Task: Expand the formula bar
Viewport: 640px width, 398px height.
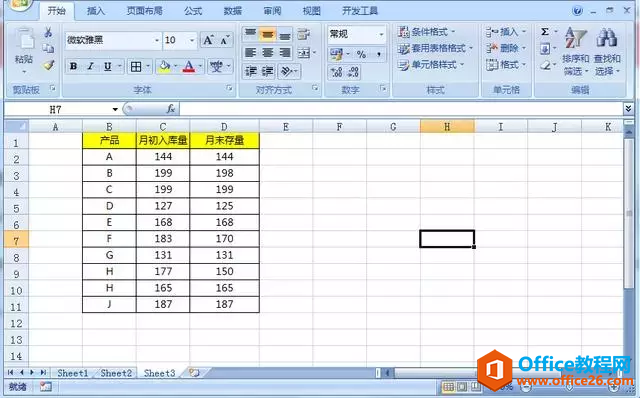Action: [x=629, y=109]
